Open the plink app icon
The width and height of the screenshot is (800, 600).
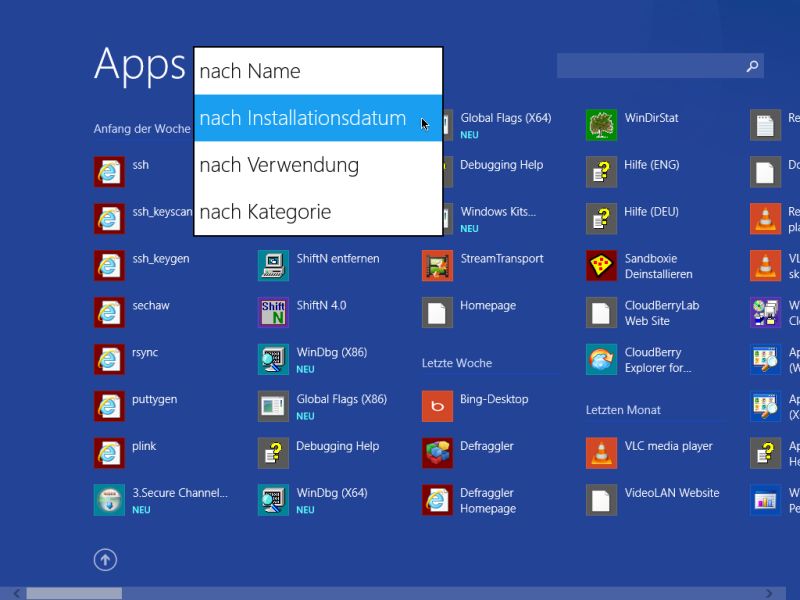(109, 453)
